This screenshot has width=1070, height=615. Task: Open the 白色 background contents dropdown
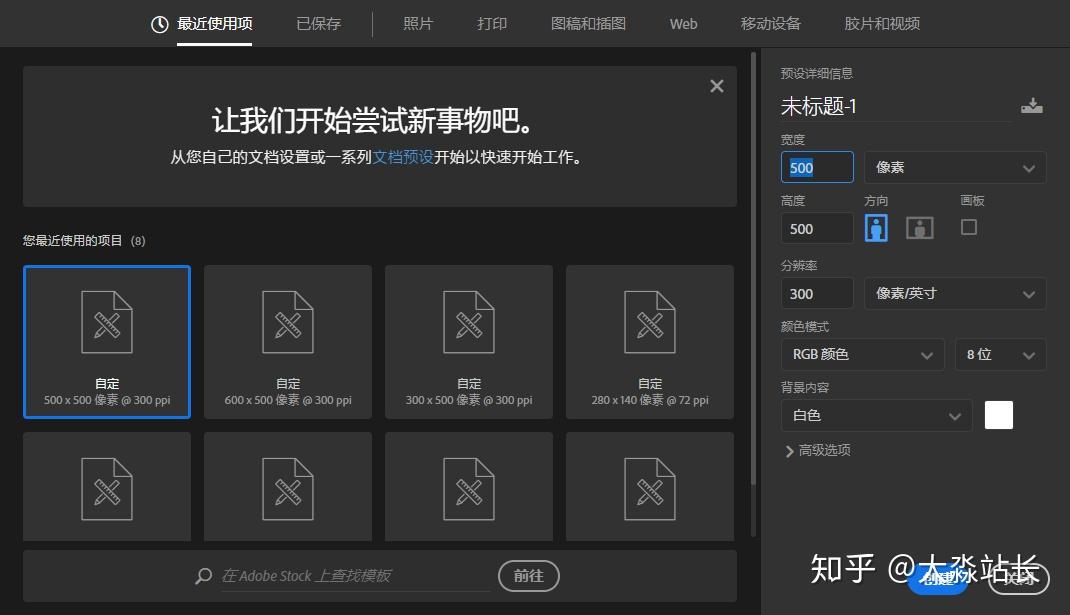click(876, 415)
